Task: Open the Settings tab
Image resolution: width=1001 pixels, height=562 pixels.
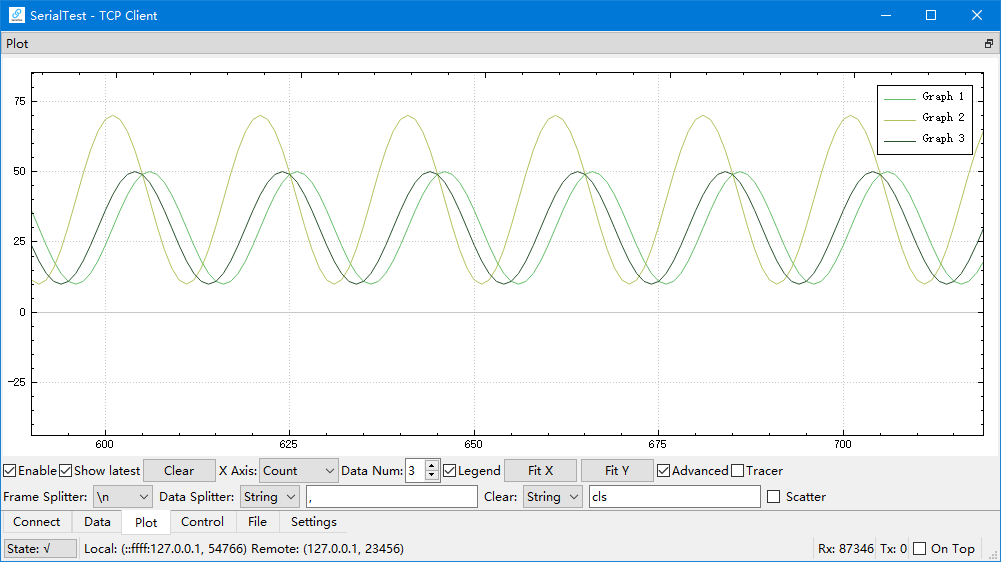Action: (314, 522)
